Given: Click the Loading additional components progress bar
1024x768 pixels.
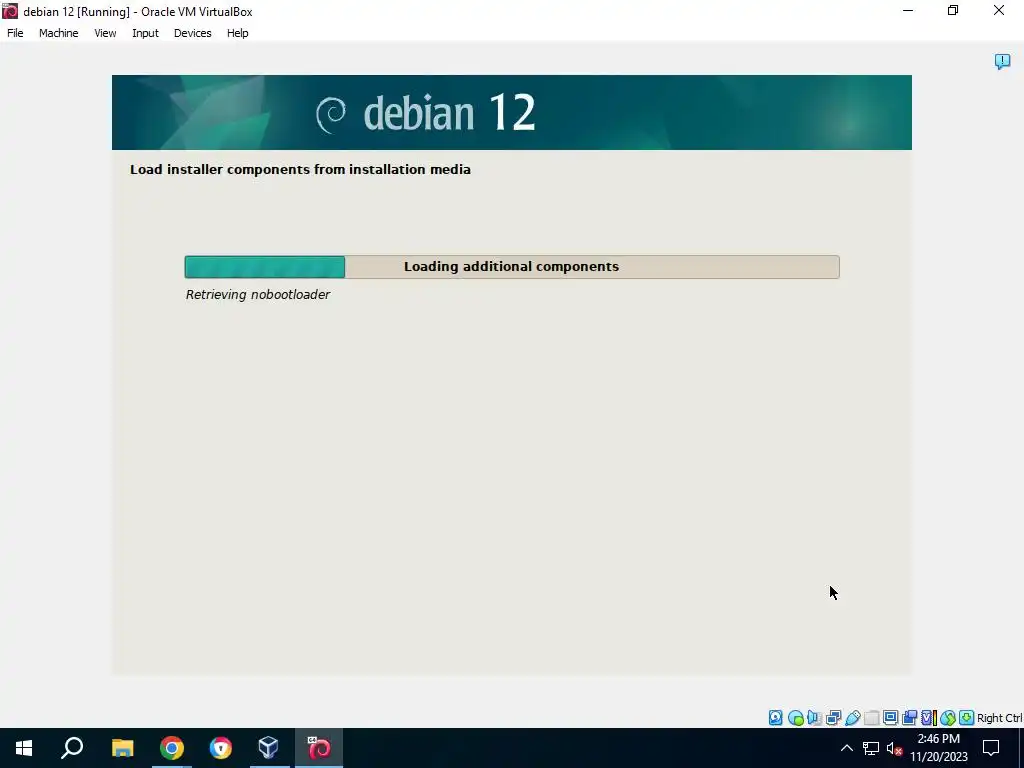Looking at the screenshot, I should (x=512, y=266).
